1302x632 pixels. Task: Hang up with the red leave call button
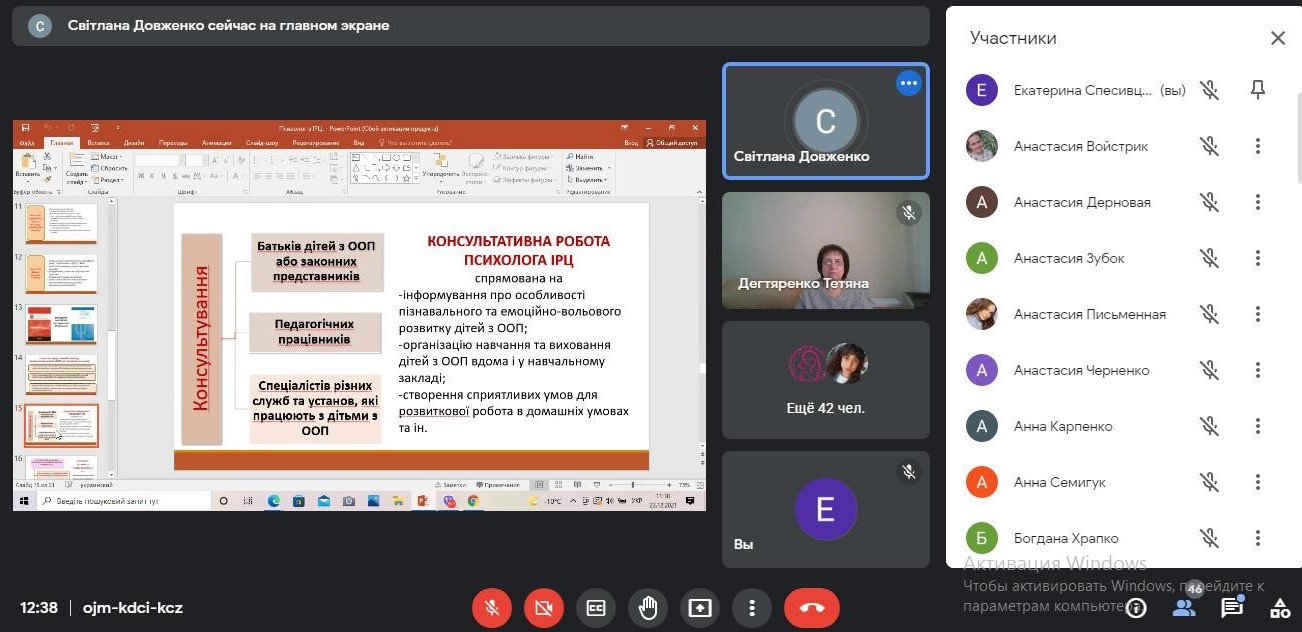point(811,608)
